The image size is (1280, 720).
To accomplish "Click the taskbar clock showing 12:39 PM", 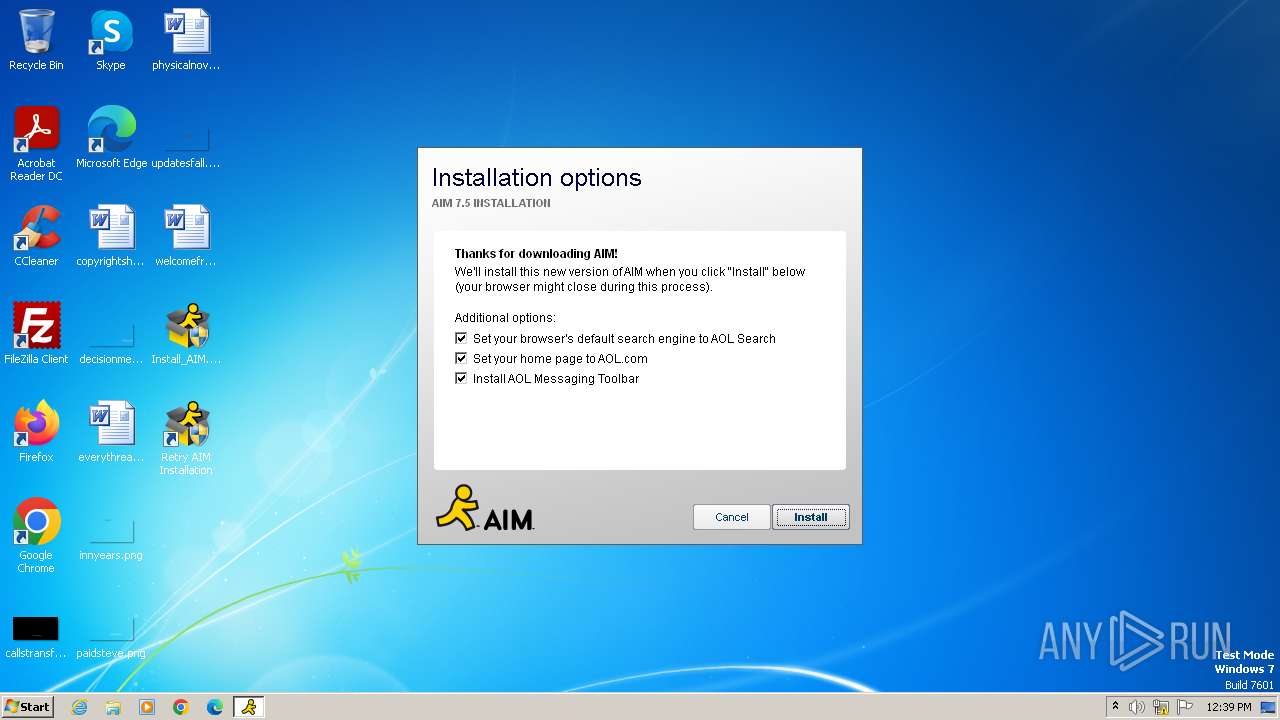I will [1229, 707].
